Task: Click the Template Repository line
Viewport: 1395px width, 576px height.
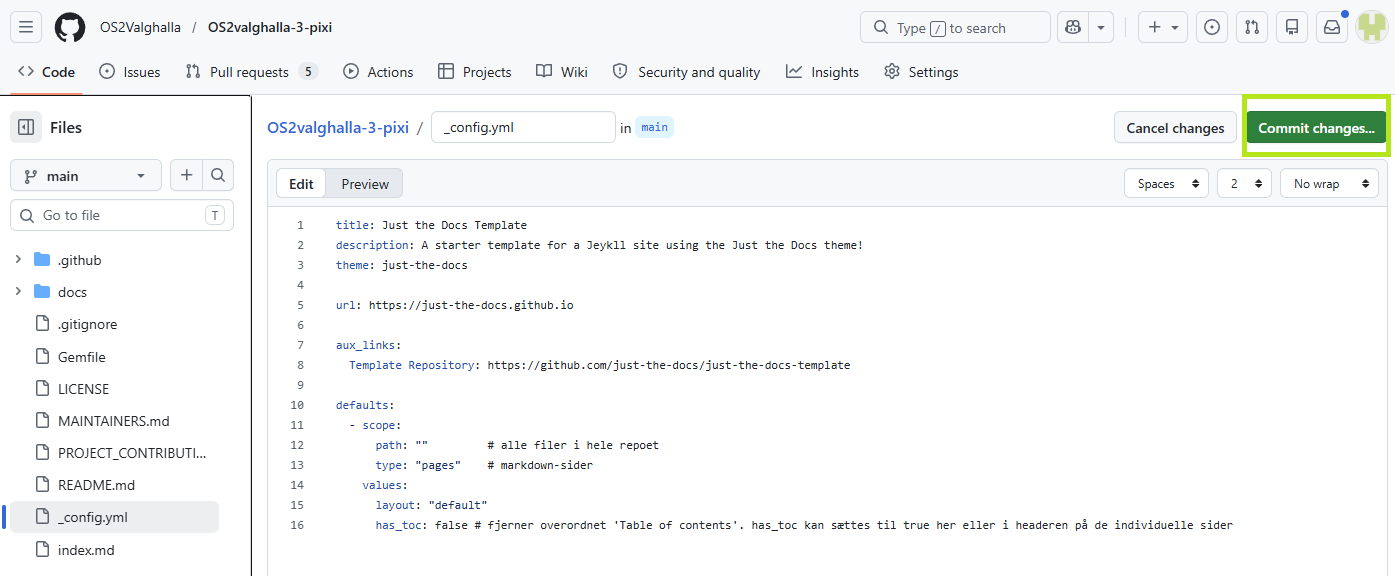Action: coord(599,365)
